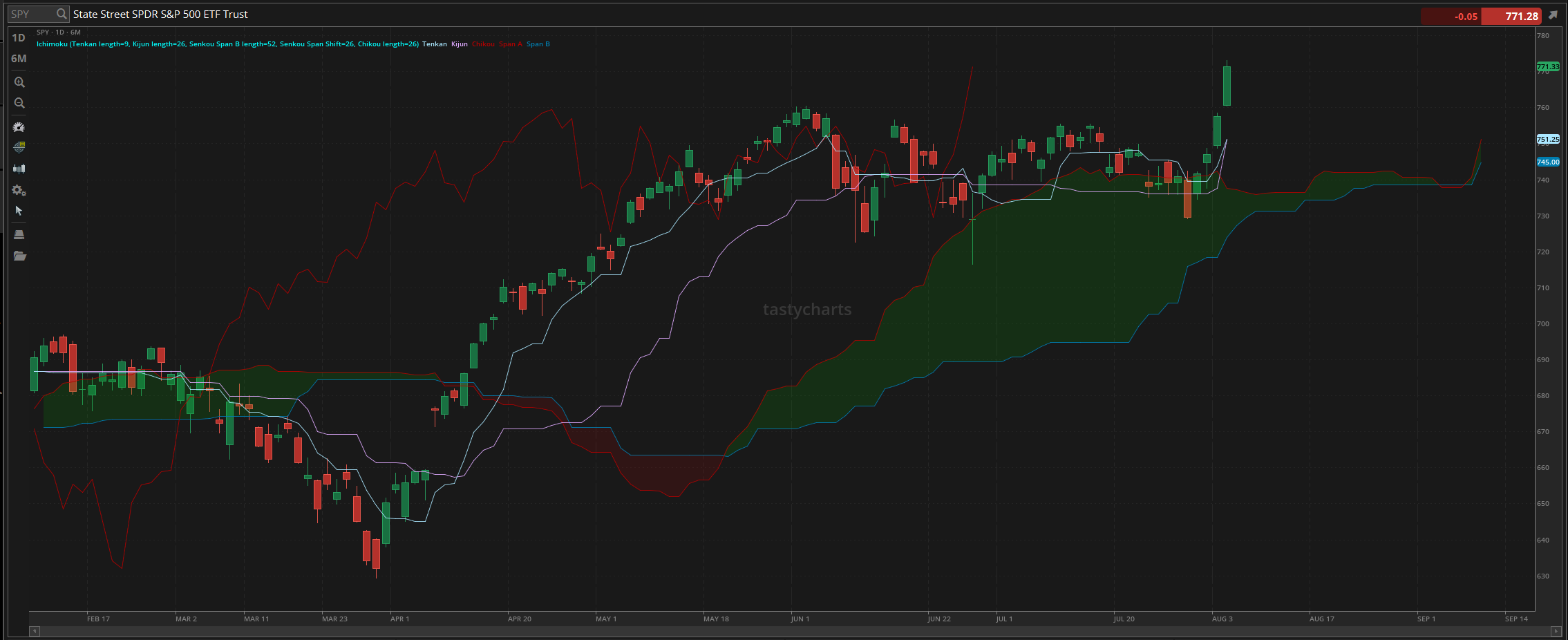Click the symbol search magnifier icon
The image size is (1568, 640).
click(x=62, y=14)
